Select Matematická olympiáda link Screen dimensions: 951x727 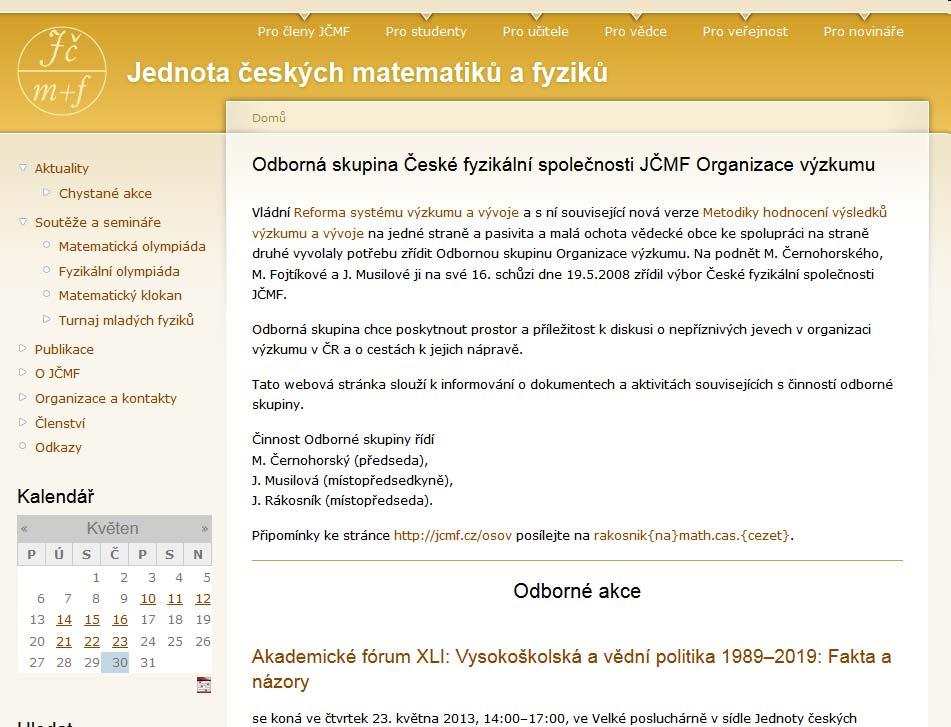pos(132,247)
